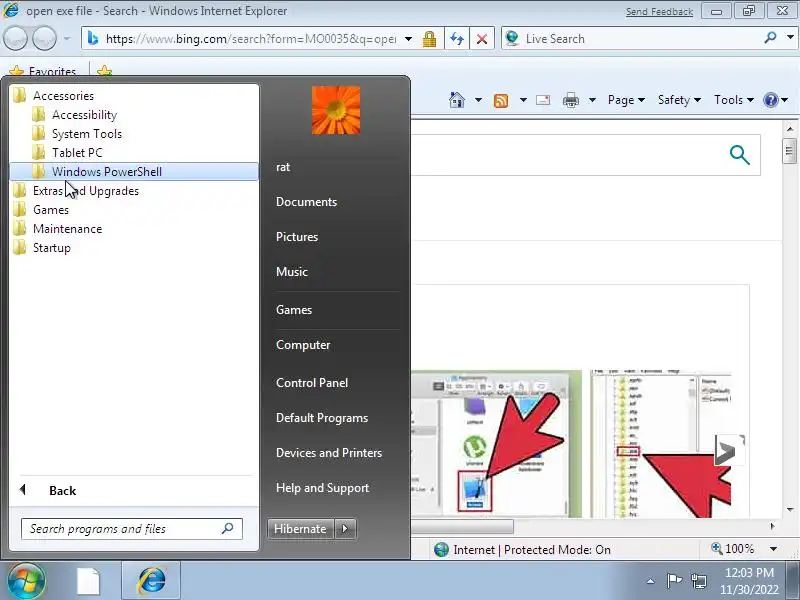Open the Home button dropdown arrow
This screenshot has width=800, height=600.
click(x=478, y=99)
